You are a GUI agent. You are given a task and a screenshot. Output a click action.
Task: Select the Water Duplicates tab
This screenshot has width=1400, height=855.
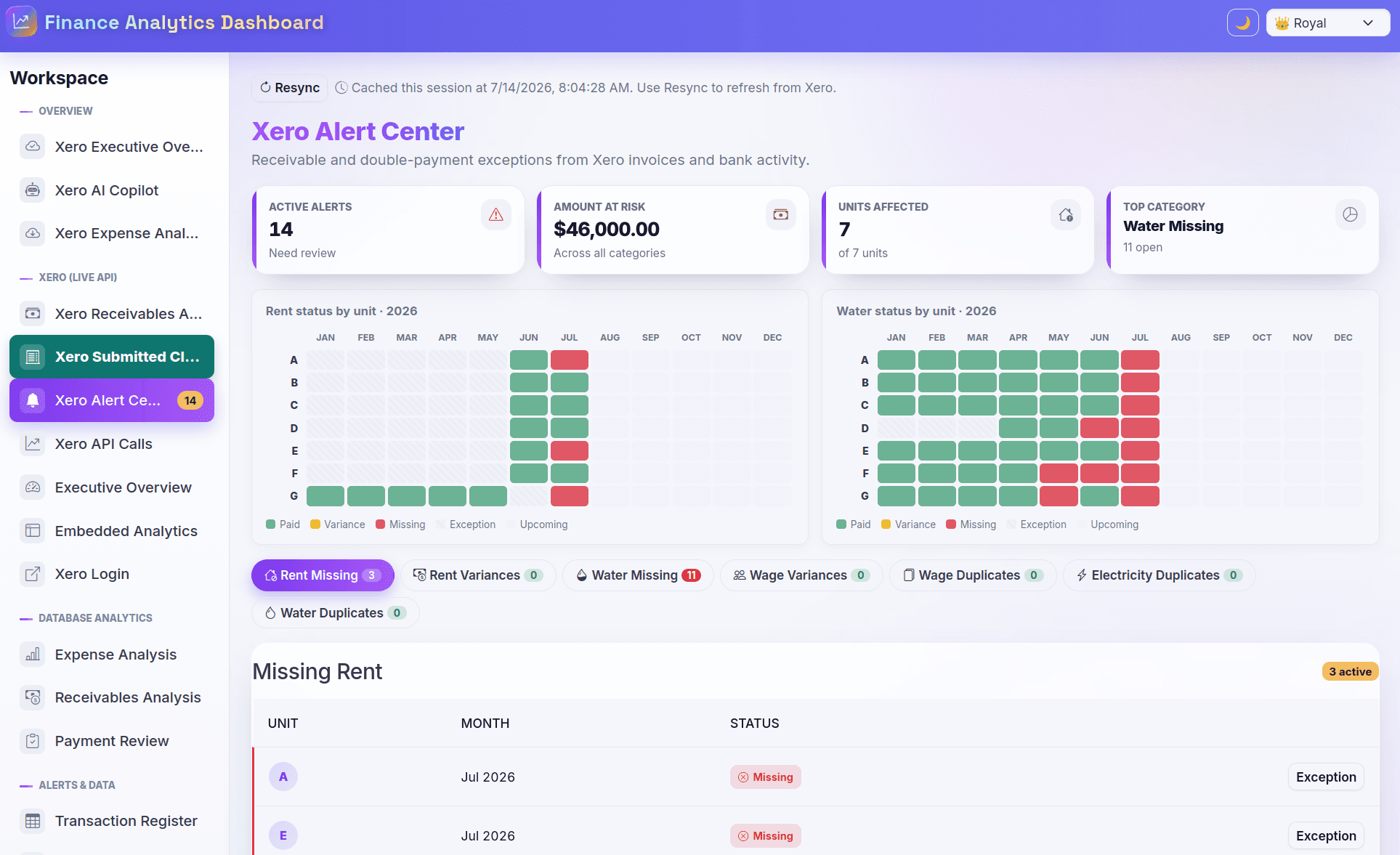point(336,613)
